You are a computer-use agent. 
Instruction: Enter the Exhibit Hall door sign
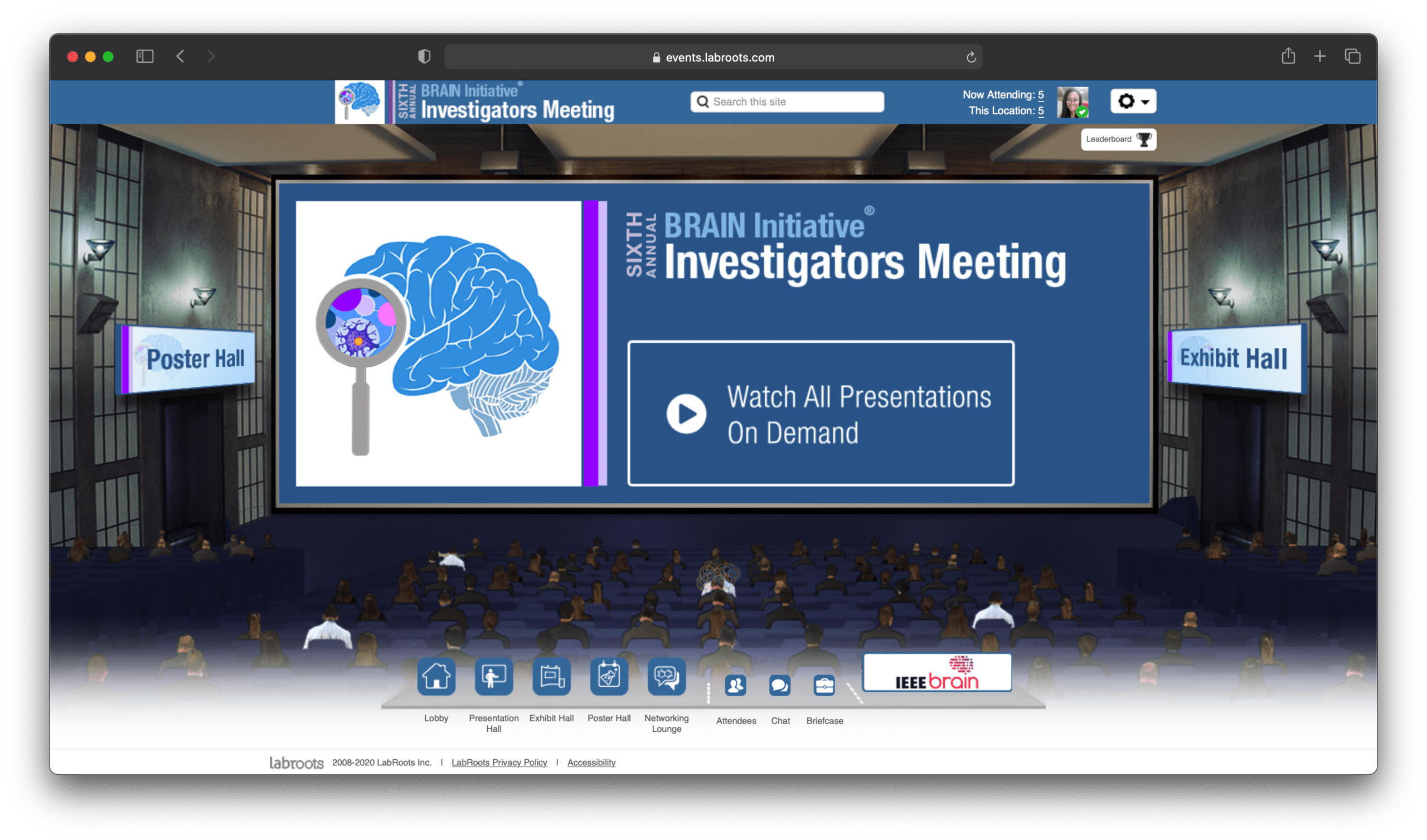tap(1237, 358)
